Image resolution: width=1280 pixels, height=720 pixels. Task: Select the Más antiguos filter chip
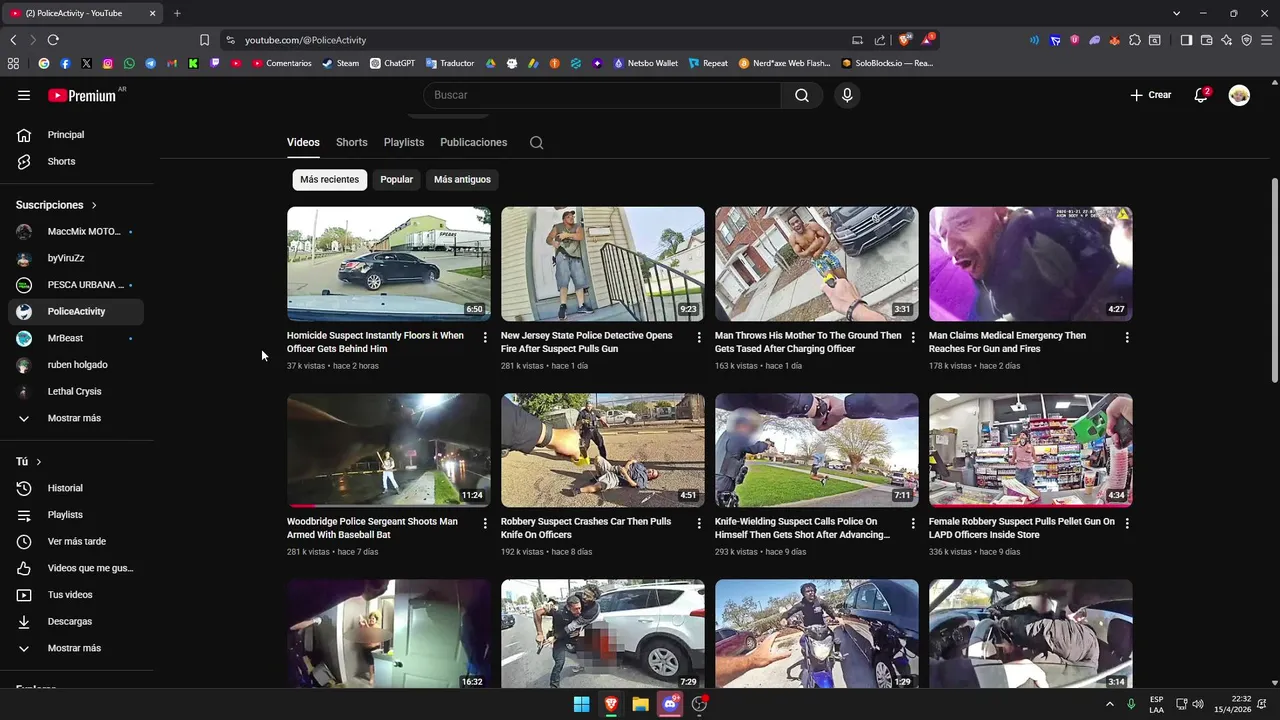tap(462, 179)
